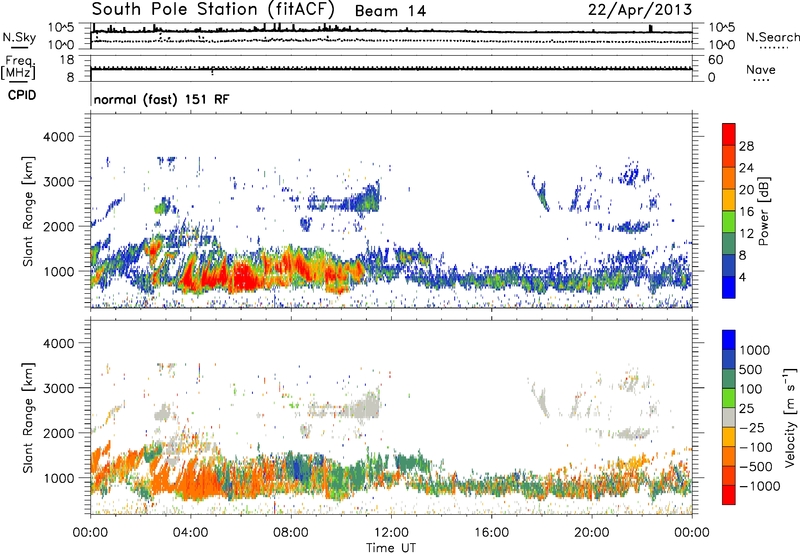Click the '500' velocity colorbar label
800x554 pixels.
(x=751, y=369)
